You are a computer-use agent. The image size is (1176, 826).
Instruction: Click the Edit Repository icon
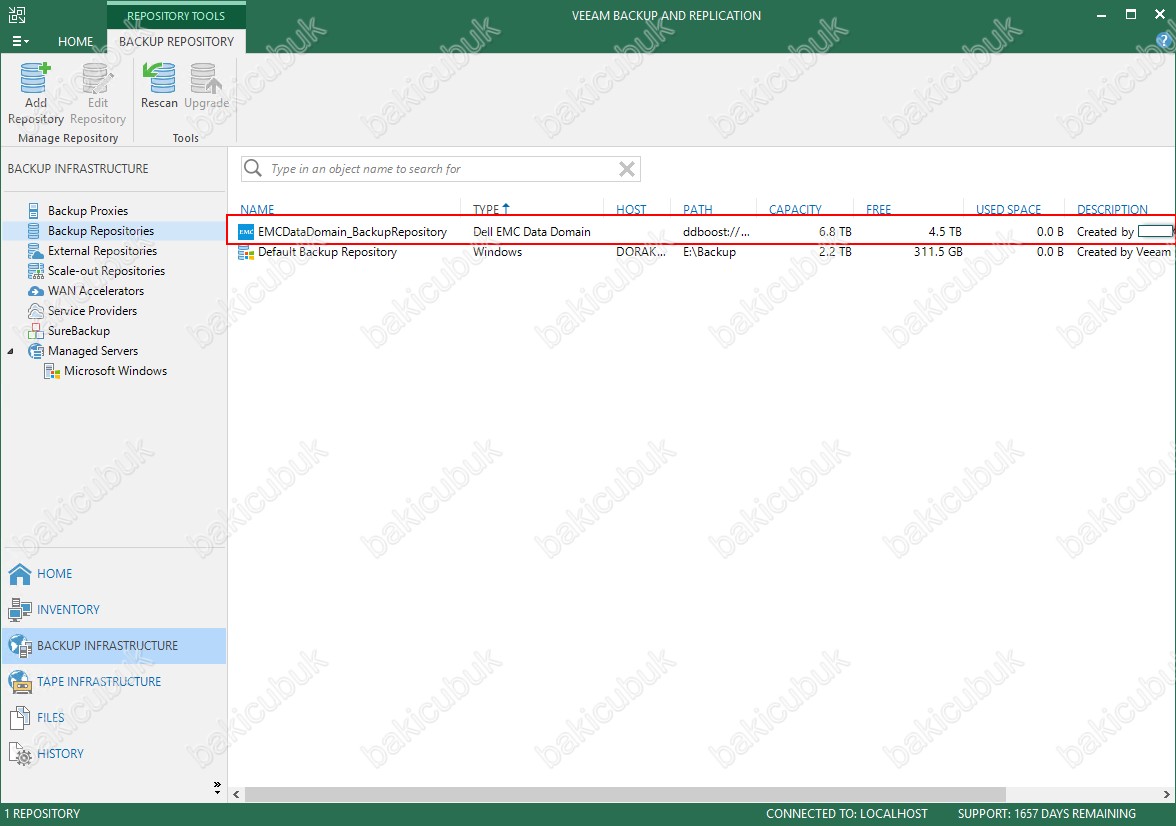pos(98,78)
